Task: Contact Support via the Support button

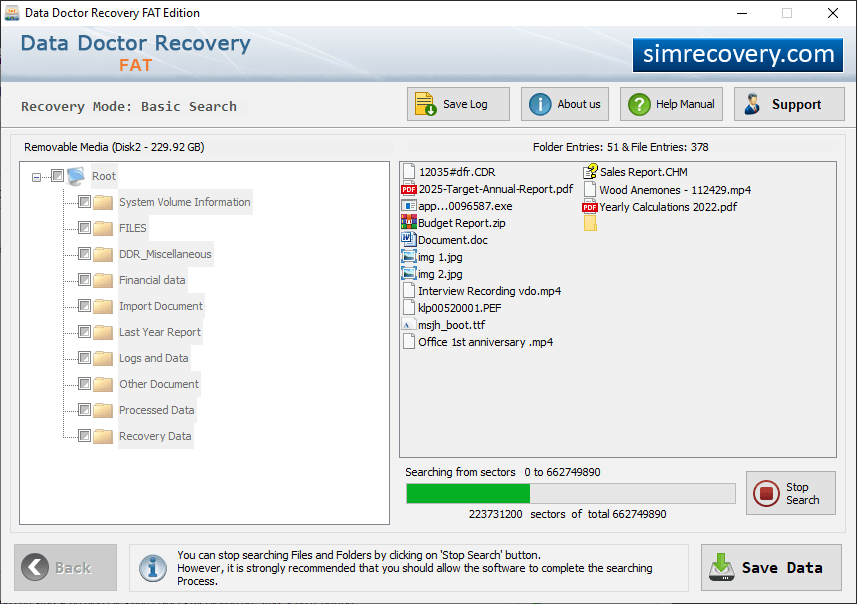Action: 789,104
